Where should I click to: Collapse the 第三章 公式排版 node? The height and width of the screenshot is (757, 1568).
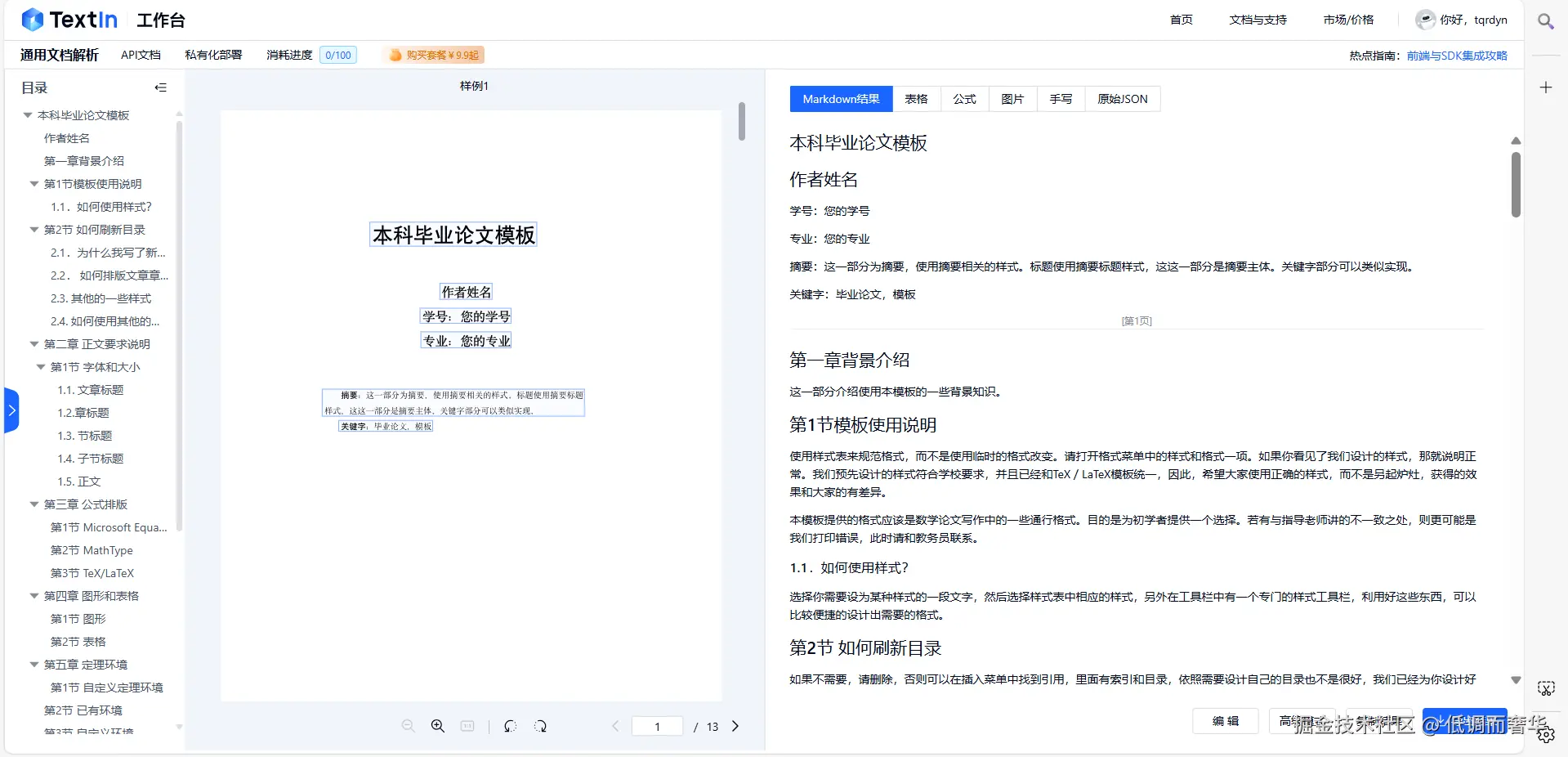(x=34, y=504)
